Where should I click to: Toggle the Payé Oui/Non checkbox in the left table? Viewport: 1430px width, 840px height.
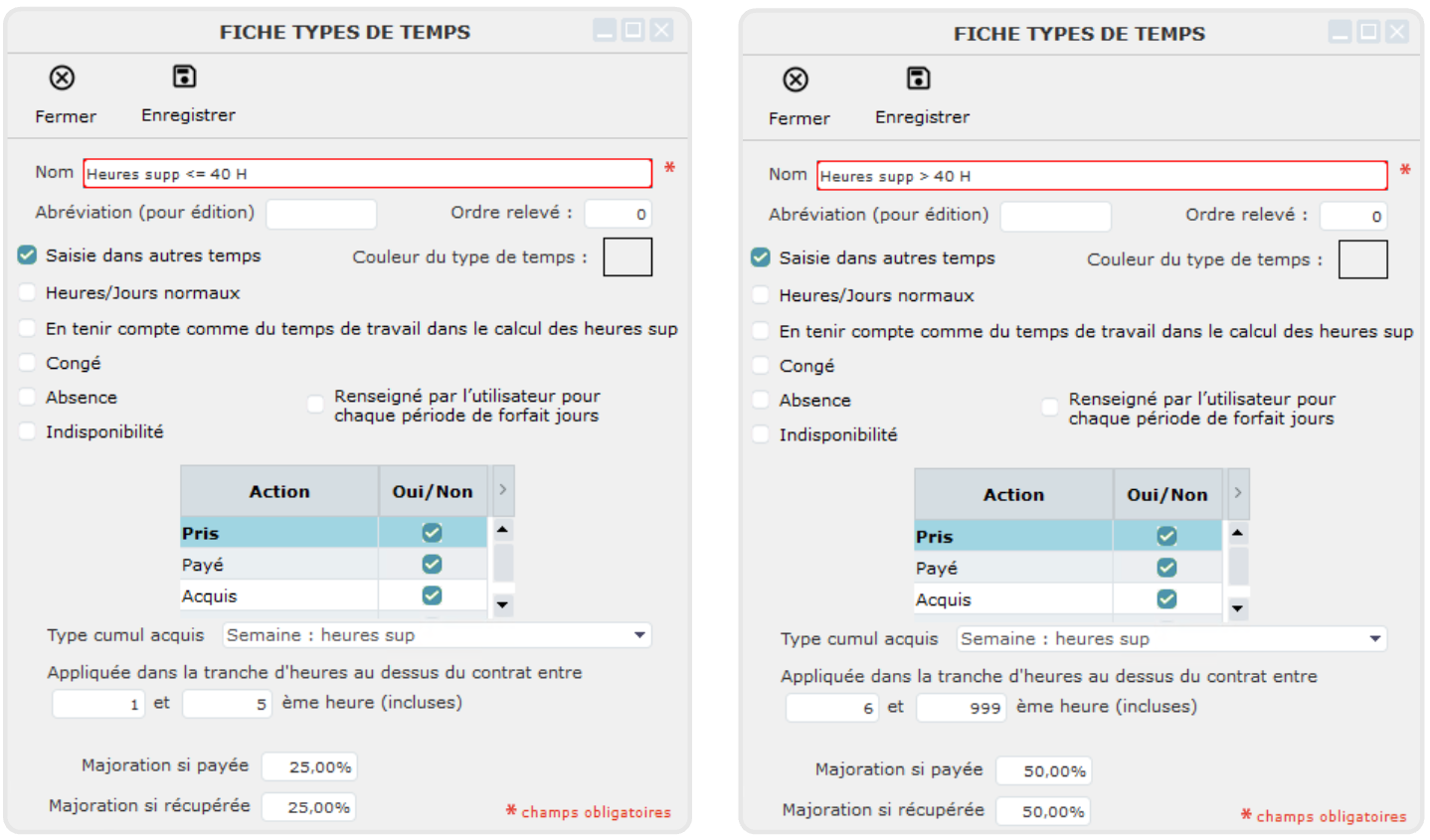tap(432, 565)
